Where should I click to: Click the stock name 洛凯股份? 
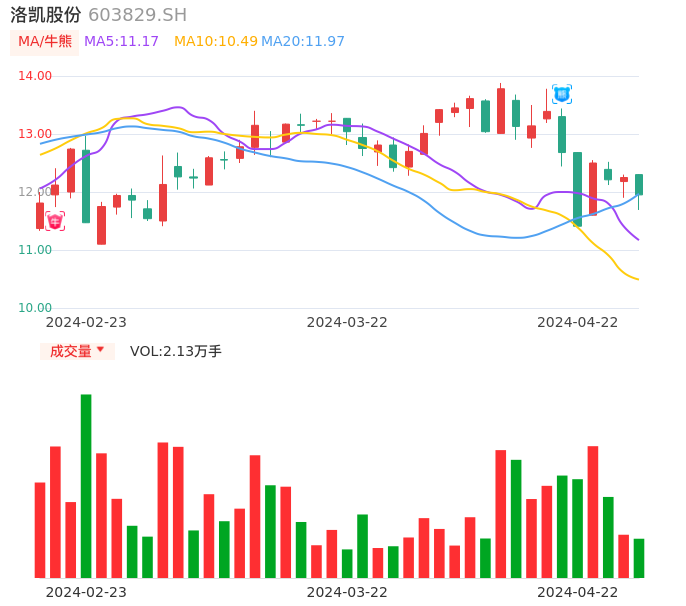pyautogui.click(x=45, y=15)
